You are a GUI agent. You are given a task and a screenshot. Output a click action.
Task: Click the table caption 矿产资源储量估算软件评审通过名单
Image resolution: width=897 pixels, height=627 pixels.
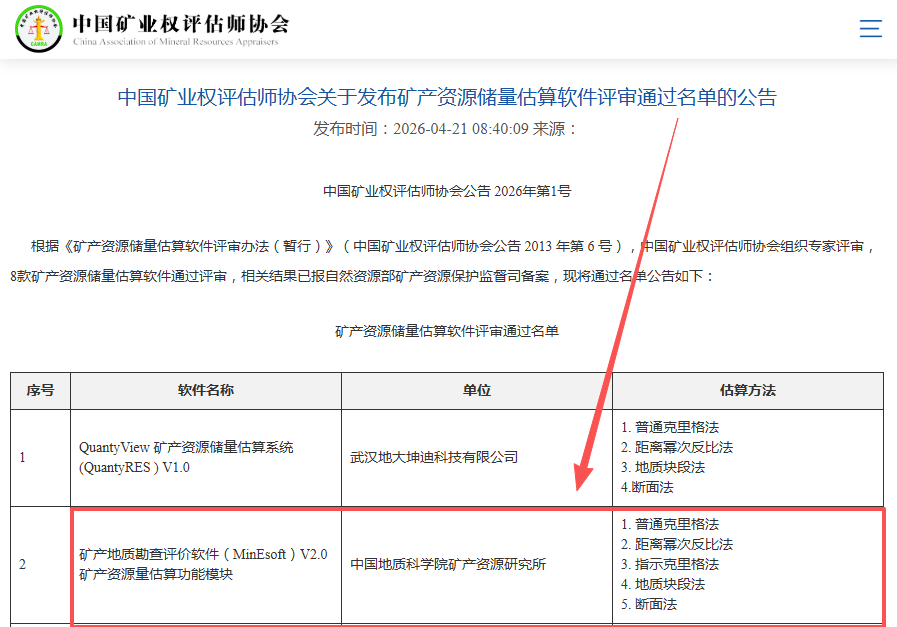click(447, 331)
